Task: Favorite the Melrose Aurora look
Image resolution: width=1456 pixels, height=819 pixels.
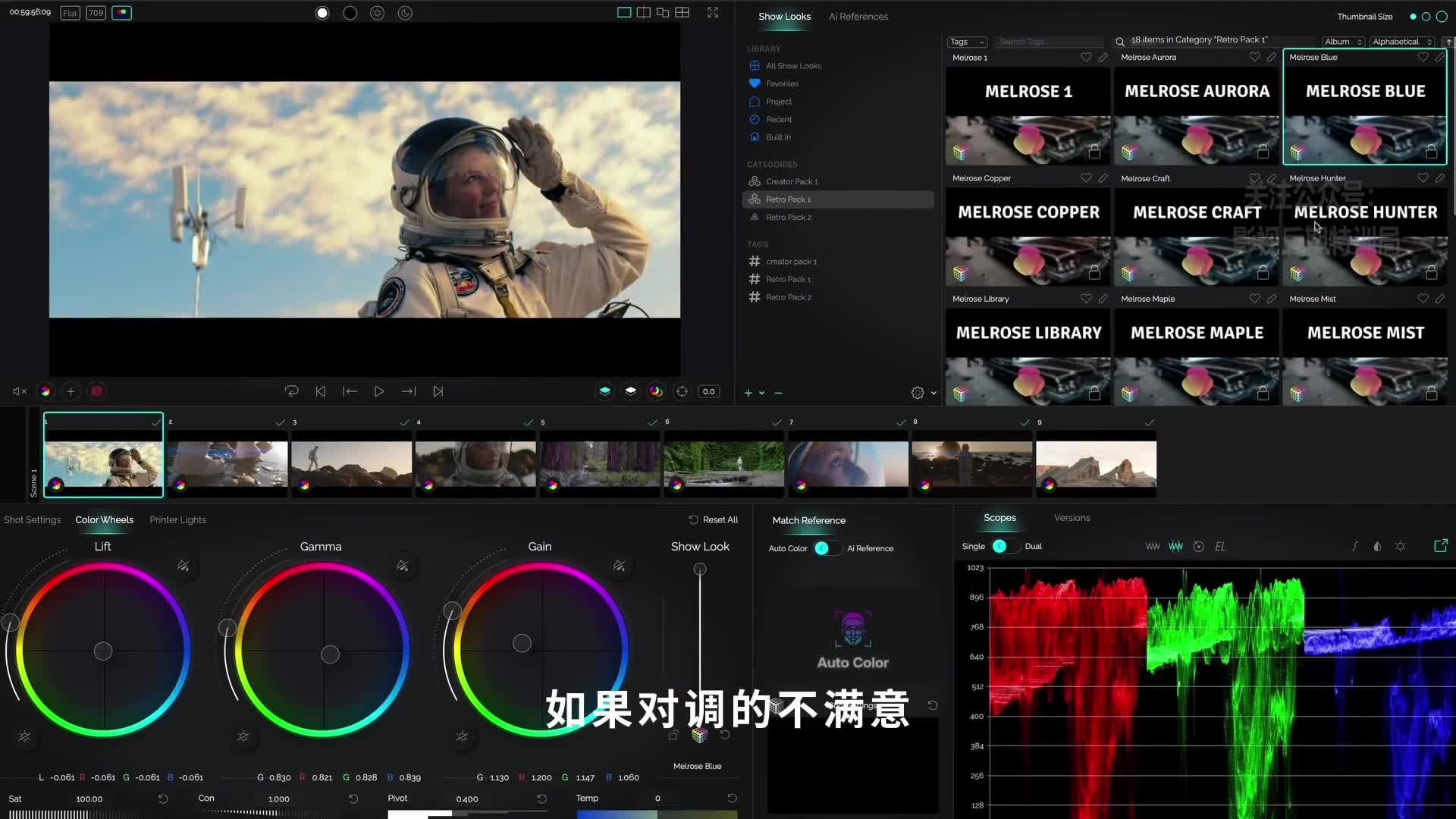Action: coord(1254,58)
